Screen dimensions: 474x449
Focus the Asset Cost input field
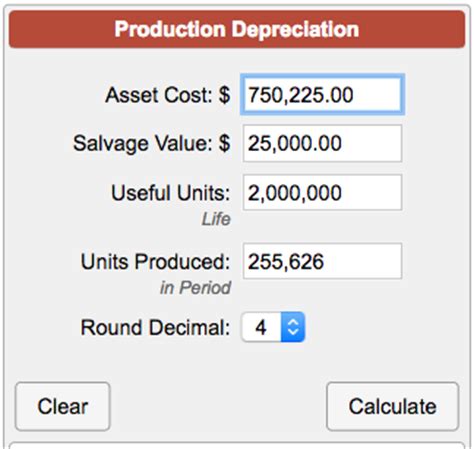click(x=322, y=95)
